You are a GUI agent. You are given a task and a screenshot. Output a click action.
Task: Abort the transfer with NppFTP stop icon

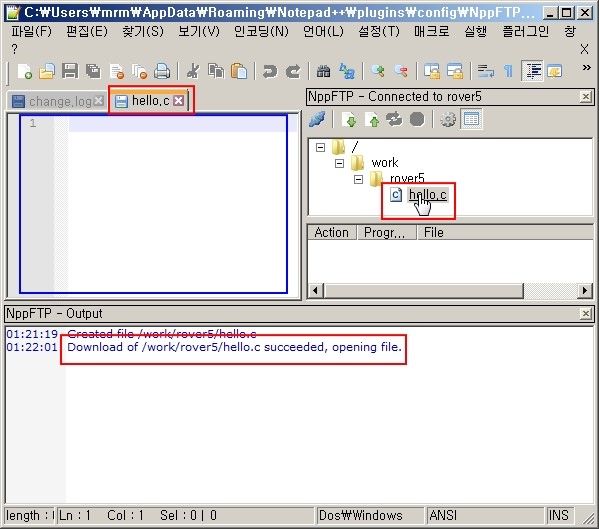point(417,120)
